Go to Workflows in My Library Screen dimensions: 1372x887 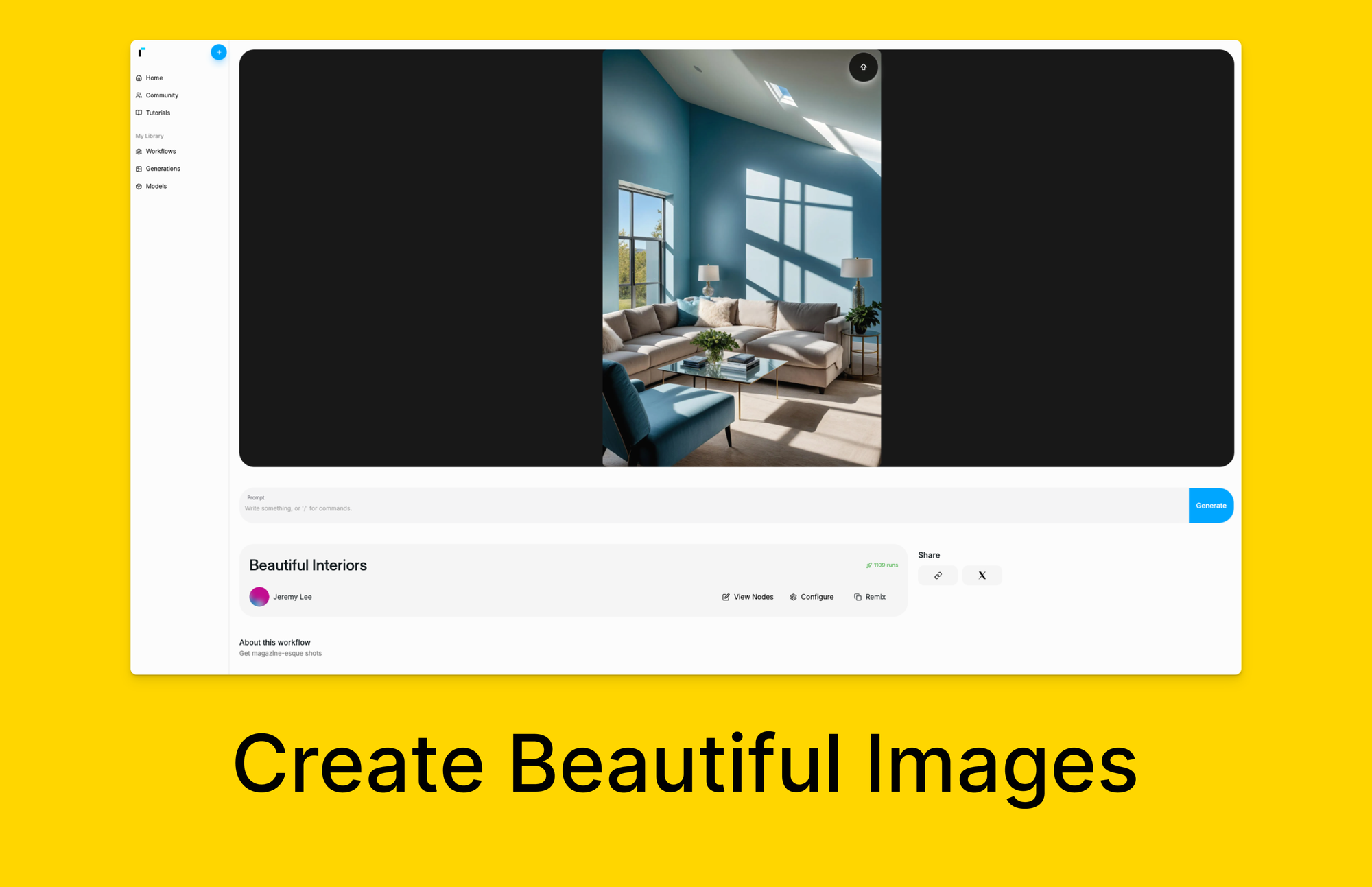[161, 151]
